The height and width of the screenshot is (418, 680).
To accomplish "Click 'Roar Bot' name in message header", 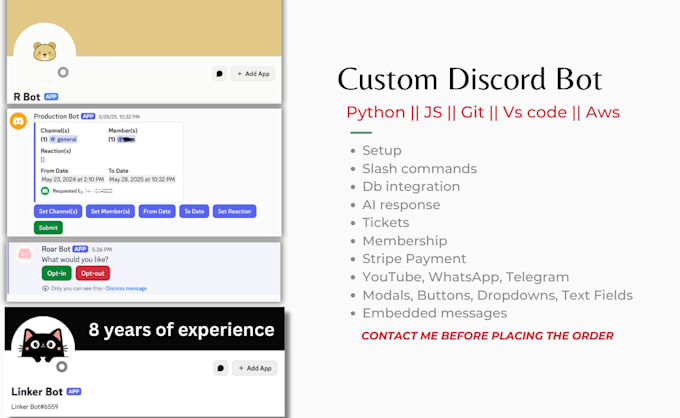I will (56, 249).
